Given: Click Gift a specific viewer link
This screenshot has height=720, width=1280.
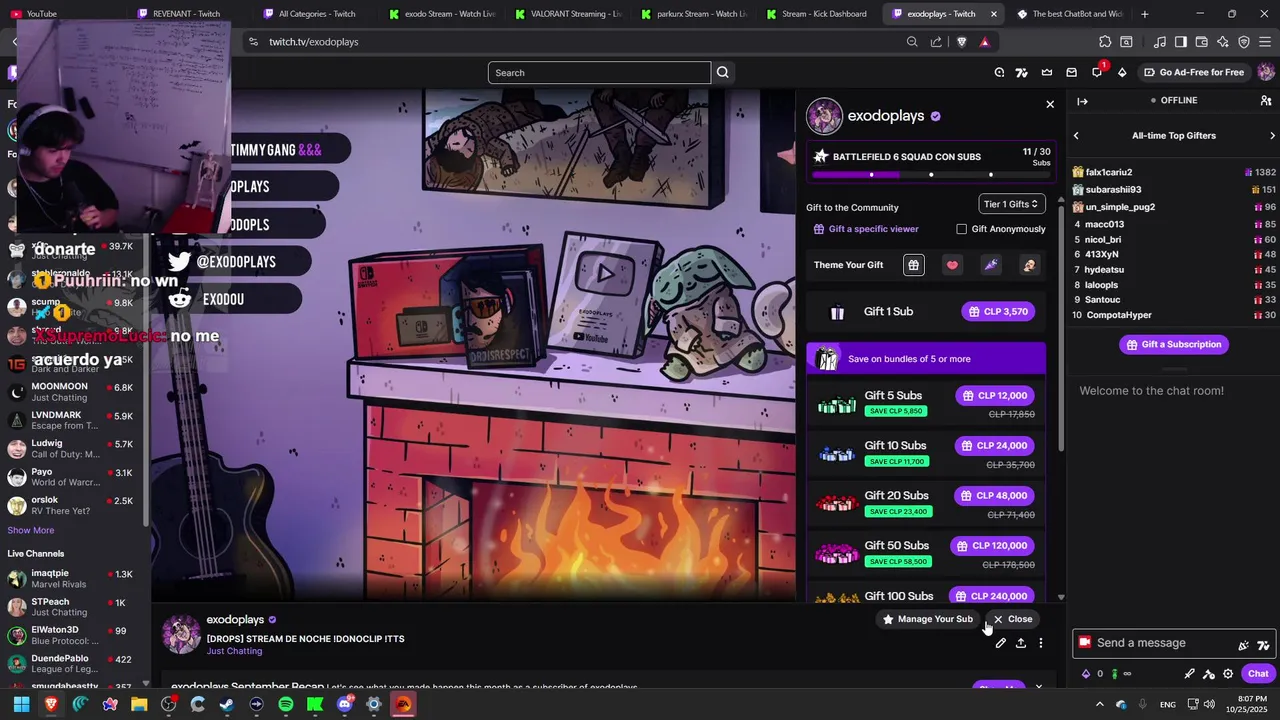Looking at the screenshot, I should point(866,229).
